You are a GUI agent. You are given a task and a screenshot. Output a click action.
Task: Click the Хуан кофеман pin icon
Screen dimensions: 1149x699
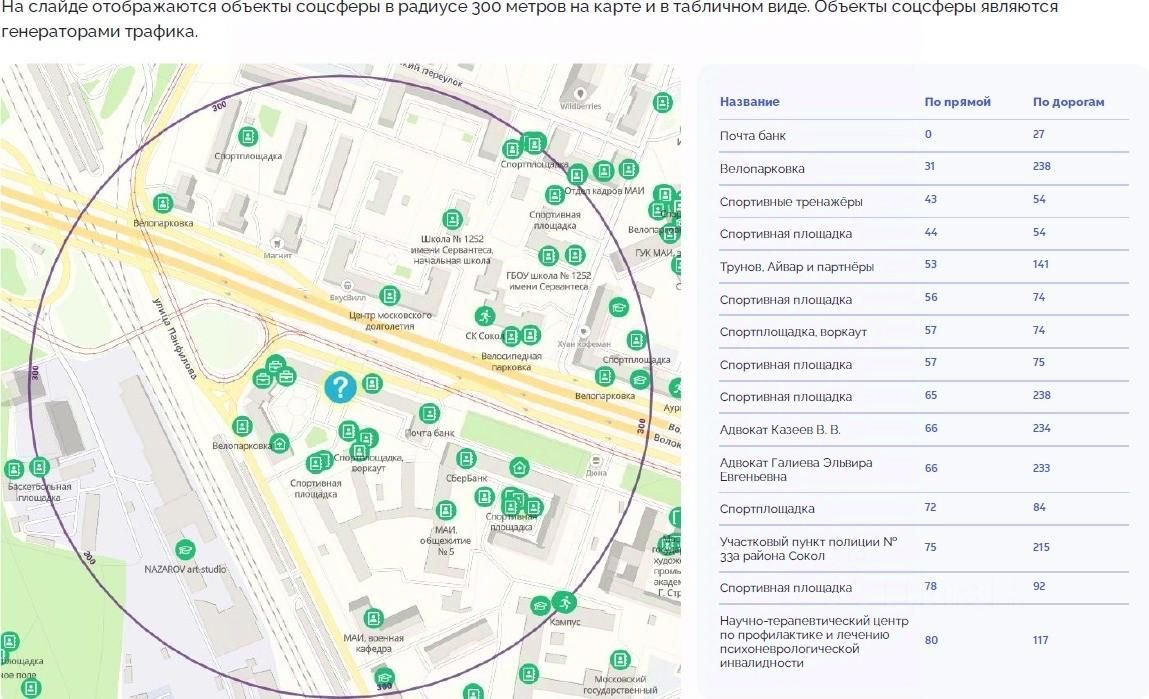(x=584, y=333)
